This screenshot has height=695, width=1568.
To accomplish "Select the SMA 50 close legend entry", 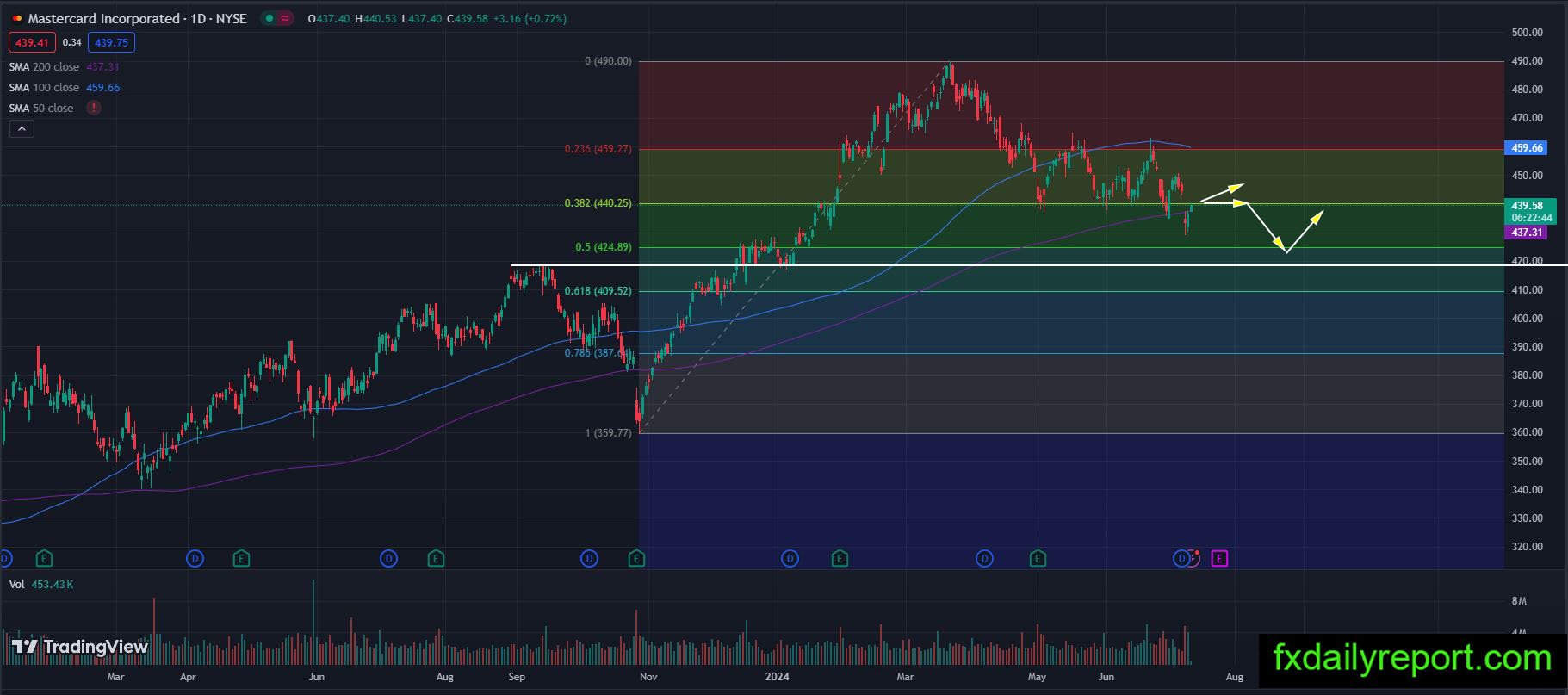I will point(41,109).
